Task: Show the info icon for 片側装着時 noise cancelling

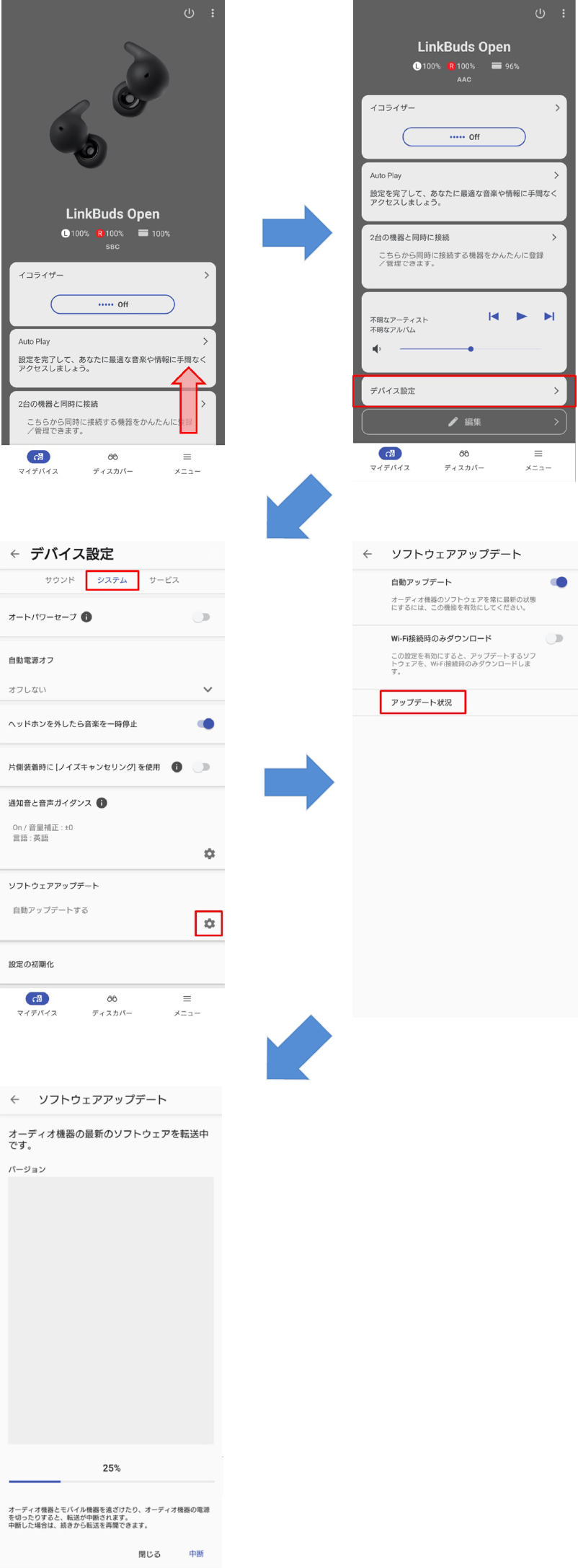Action: (177, 767)
